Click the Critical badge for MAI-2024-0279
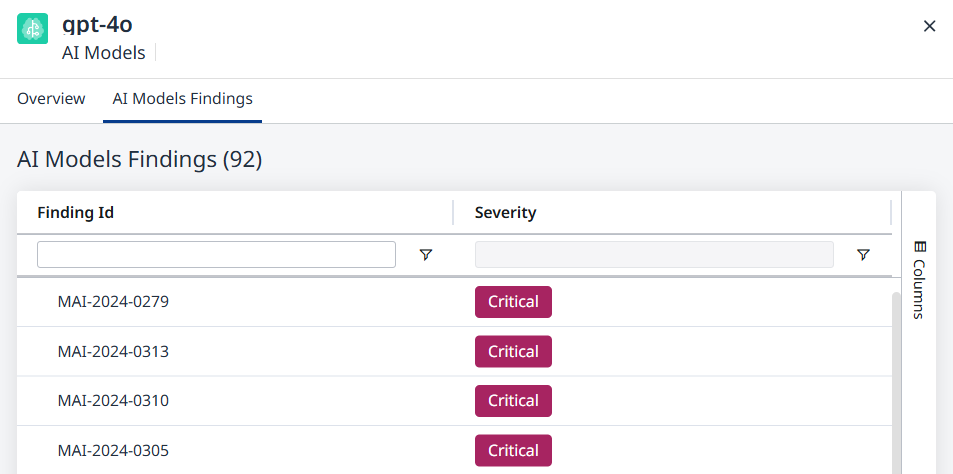This screenshot has width=953, height=474. [513, 301]
